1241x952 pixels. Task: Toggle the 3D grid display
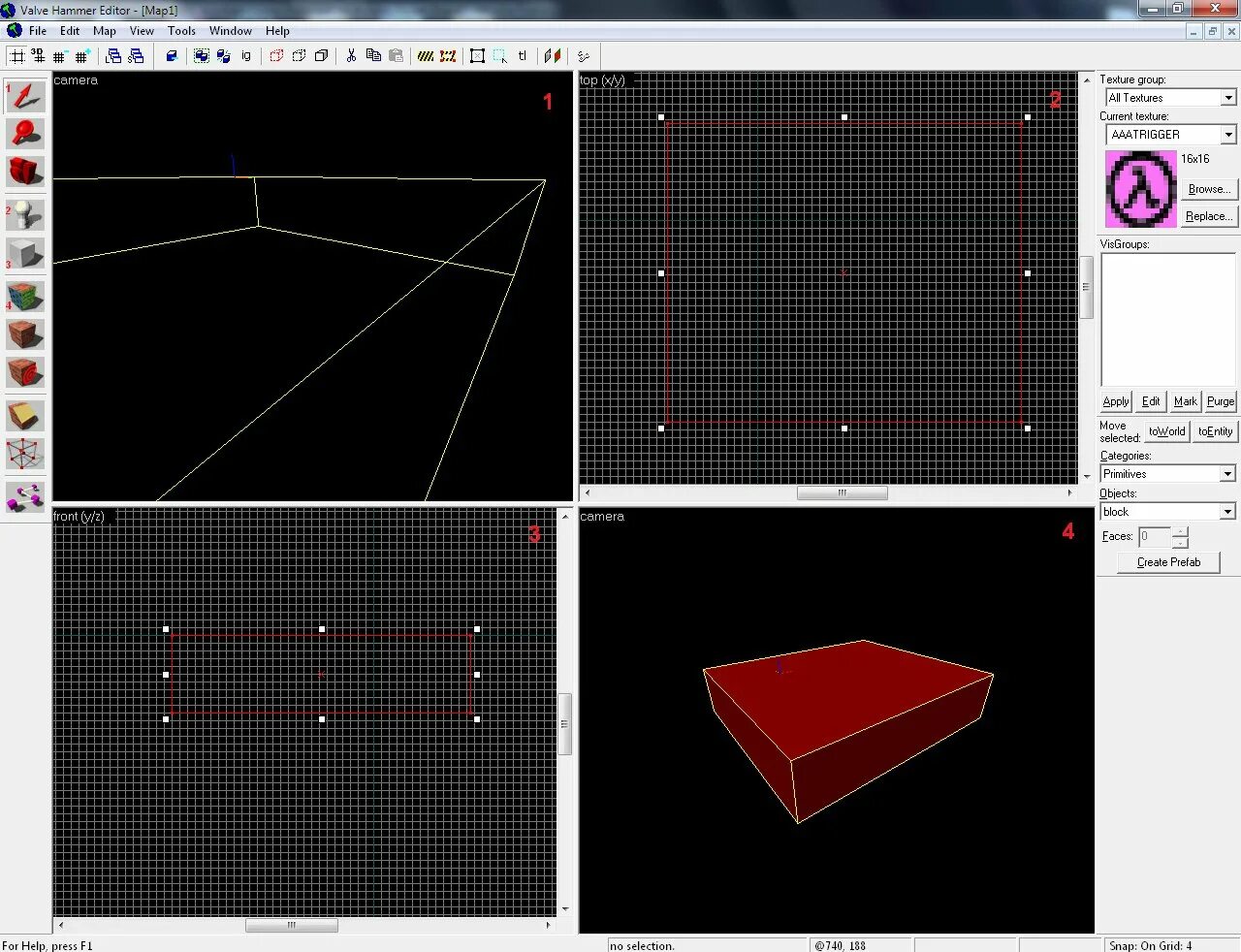click(37, 55)
